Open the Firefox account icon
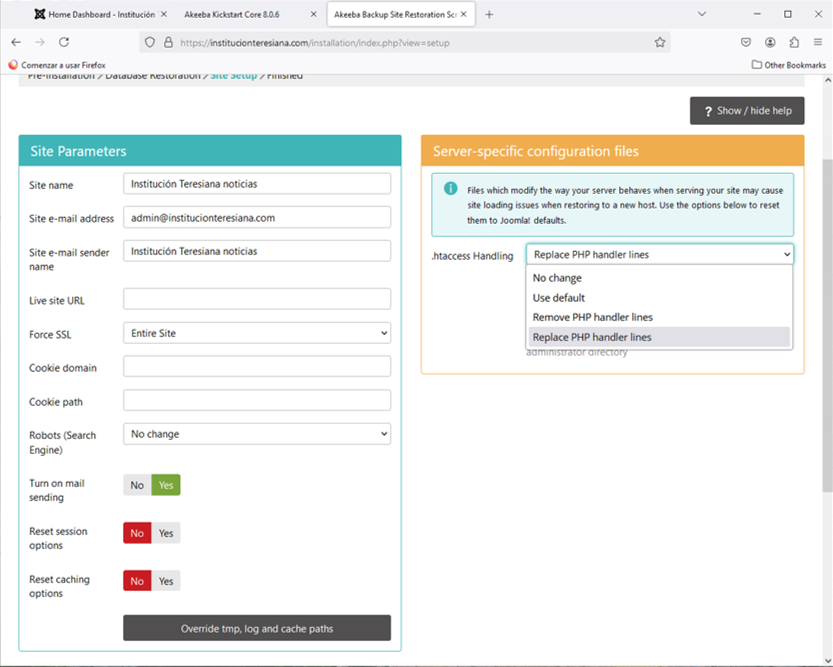 coord(770,42)
